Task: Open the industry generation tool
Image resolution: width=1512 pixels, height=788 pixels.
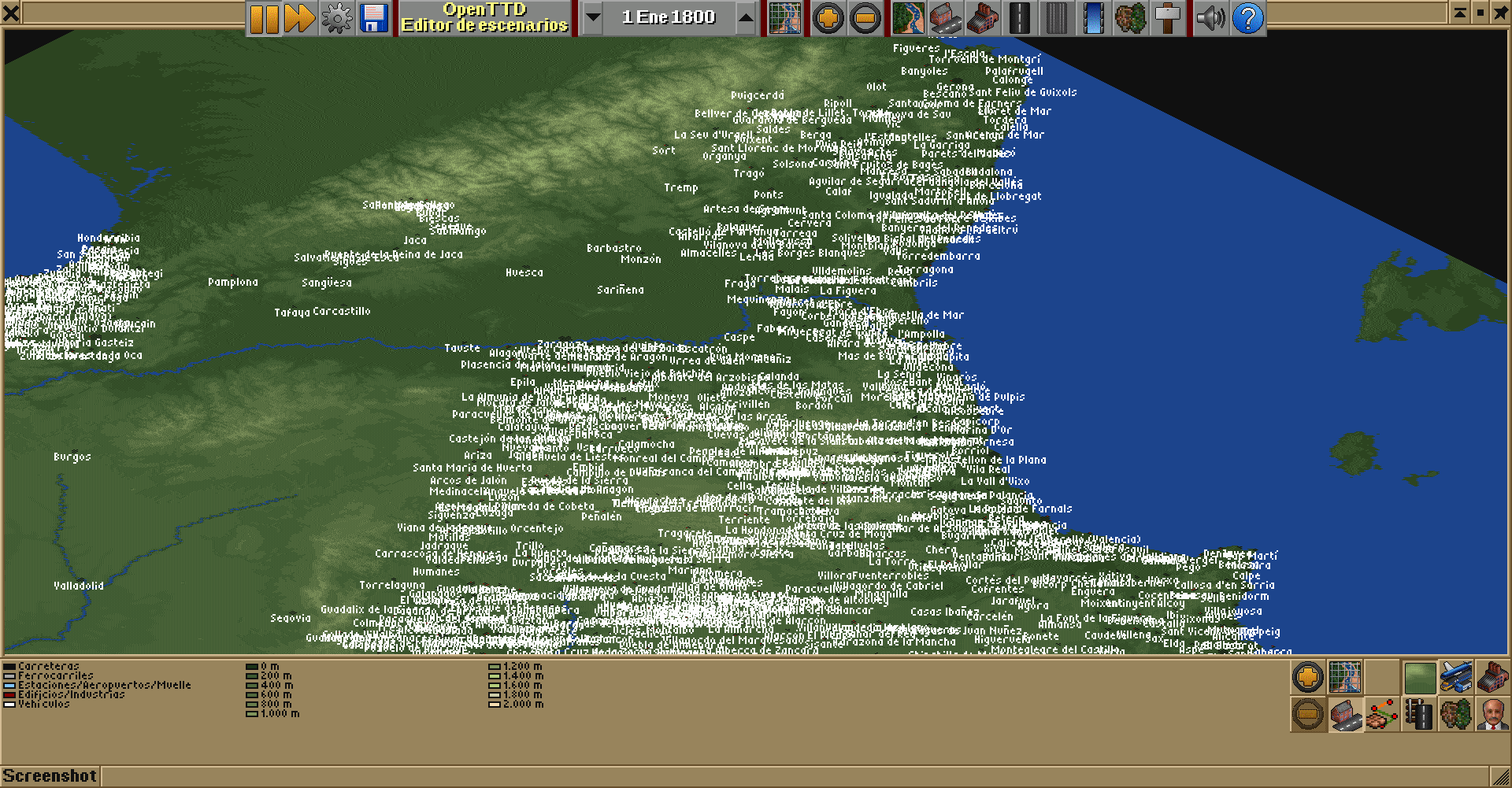Action: (982, 18)
